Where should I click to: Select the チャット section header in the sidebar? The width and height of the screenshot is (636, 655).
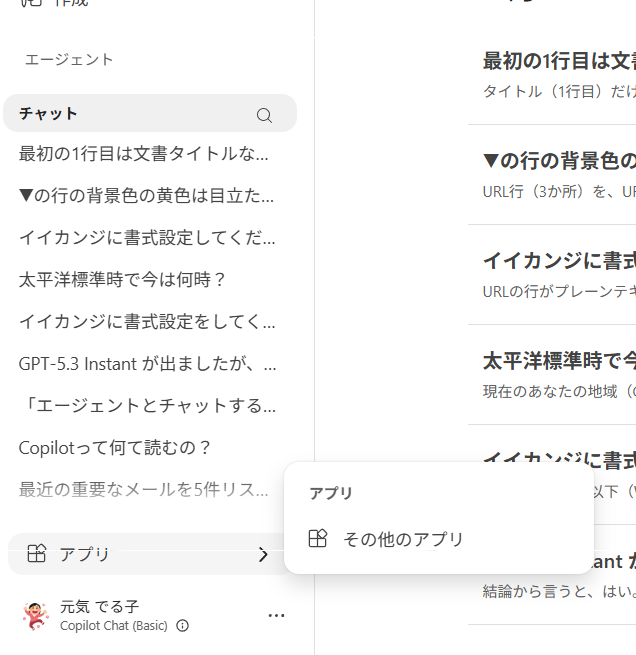(x=49, y=114)
